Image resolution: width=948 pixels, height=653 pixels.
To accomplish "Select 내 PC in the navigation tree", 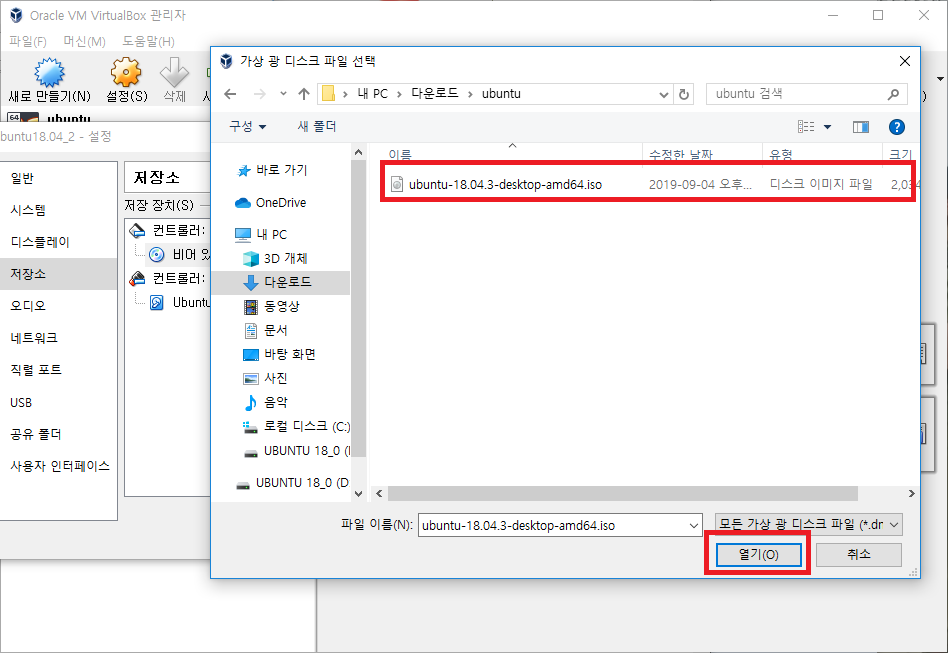I will pyautogui.click(x=261, y=235).
